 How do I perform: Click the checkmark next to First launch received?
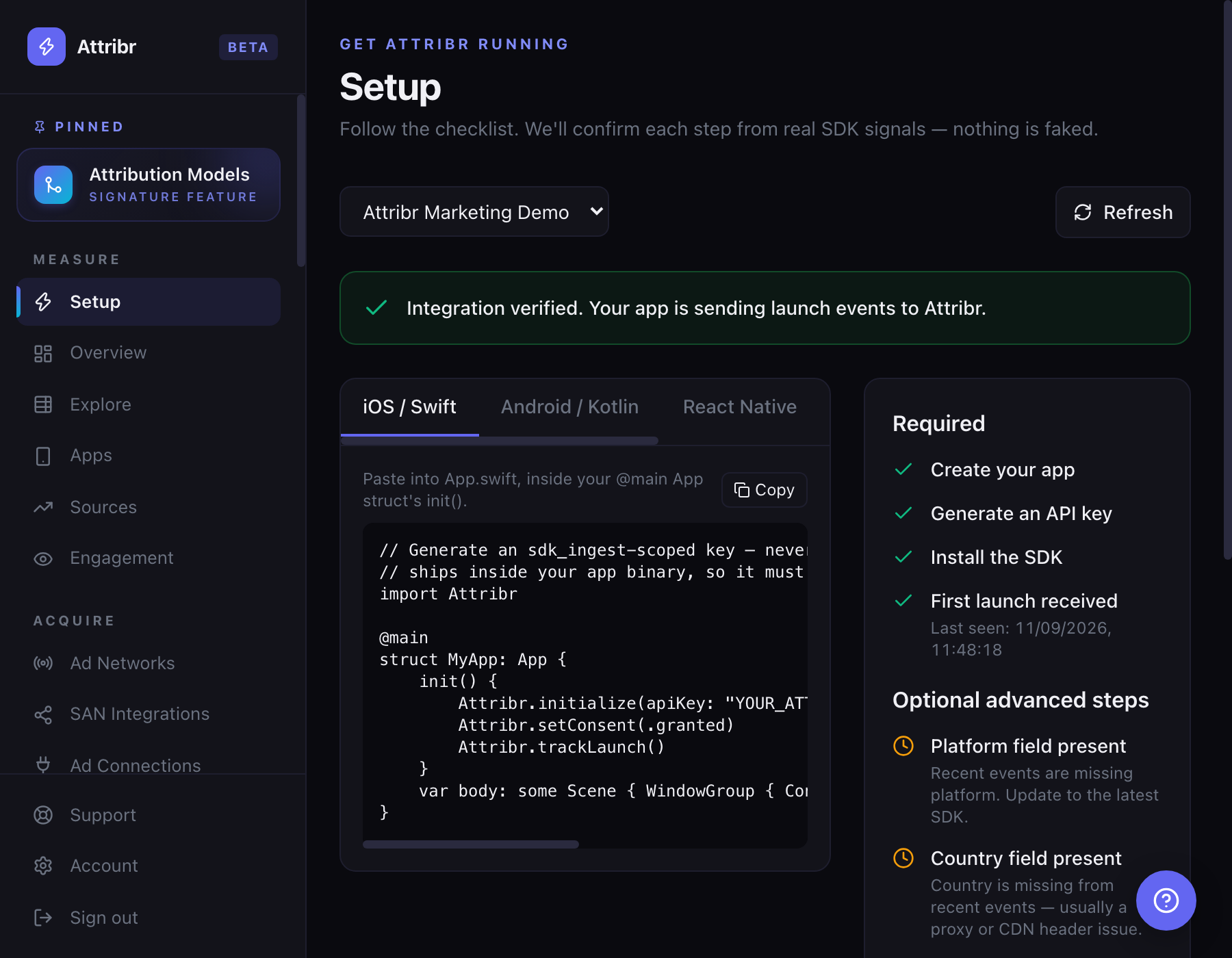coord(903,601)
